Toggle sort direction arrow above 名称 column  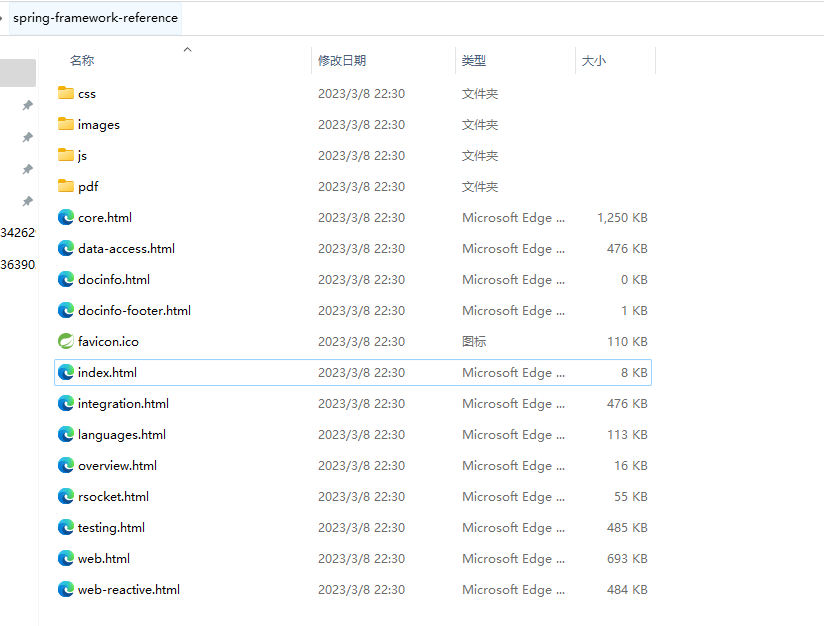(188, 49)
